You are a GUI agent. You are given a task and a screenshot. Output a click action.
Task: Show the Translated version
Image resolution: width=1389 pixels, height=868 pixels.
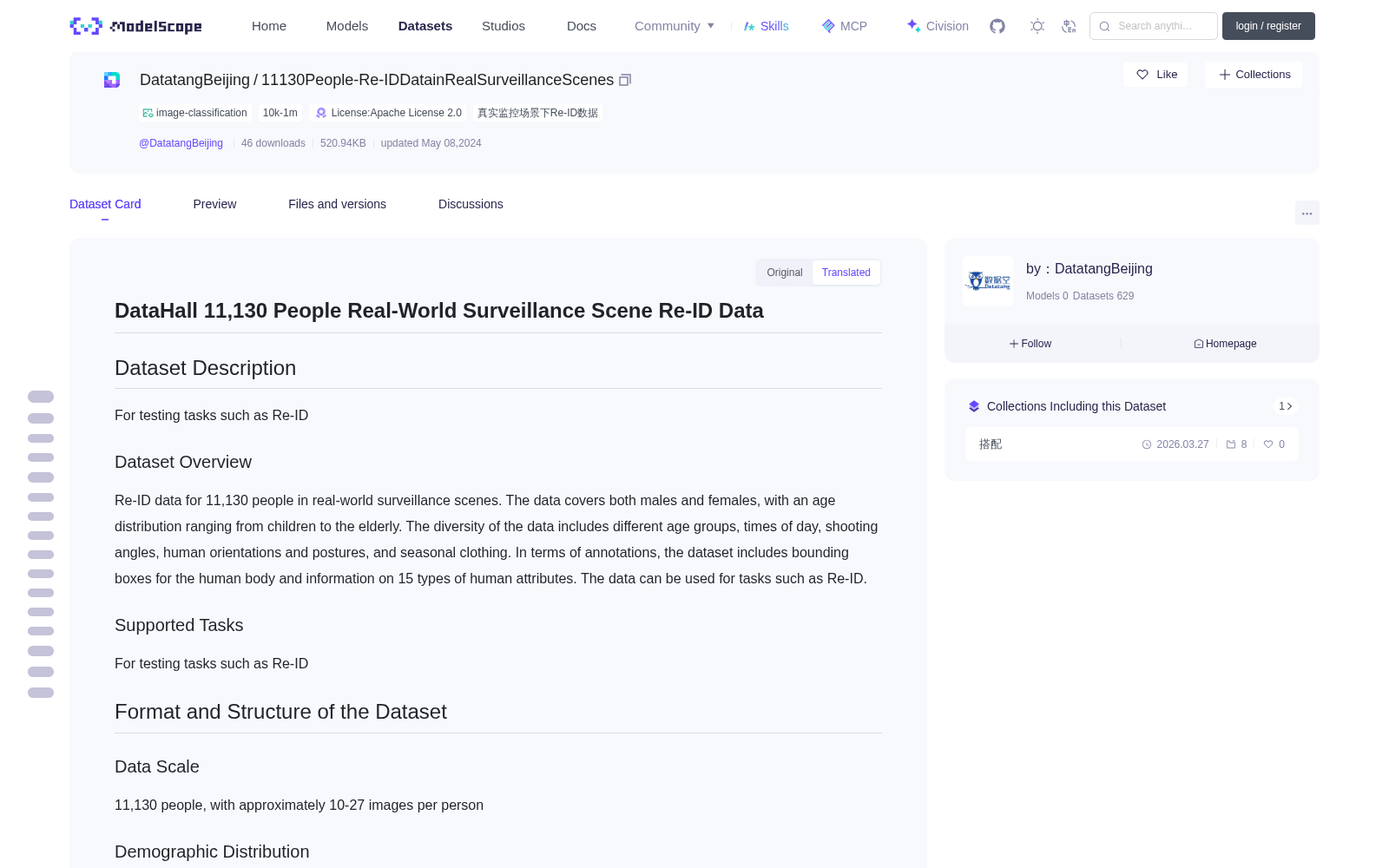click(x=846, y=273)
